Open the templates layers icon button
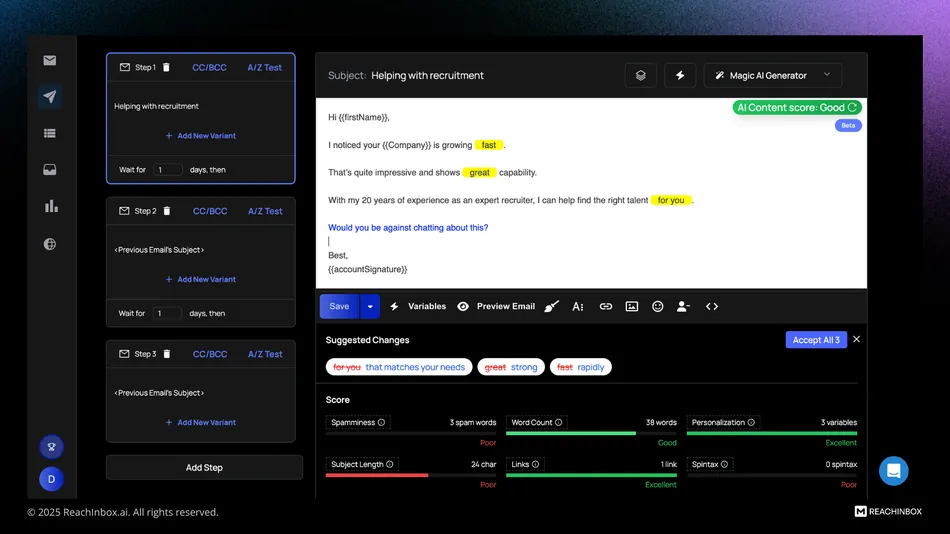Screen dimensions: 950x534 tap(640, 75)
